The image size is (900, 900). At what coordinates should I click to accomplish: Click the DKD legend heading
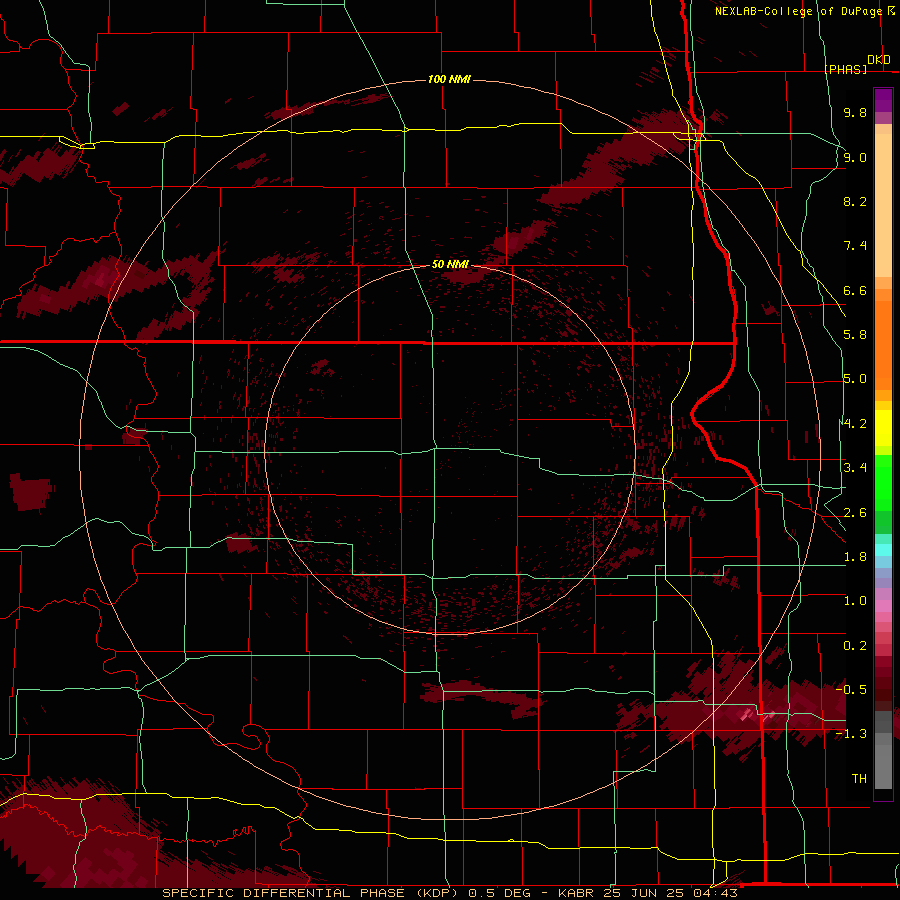(x=879, y=60)
